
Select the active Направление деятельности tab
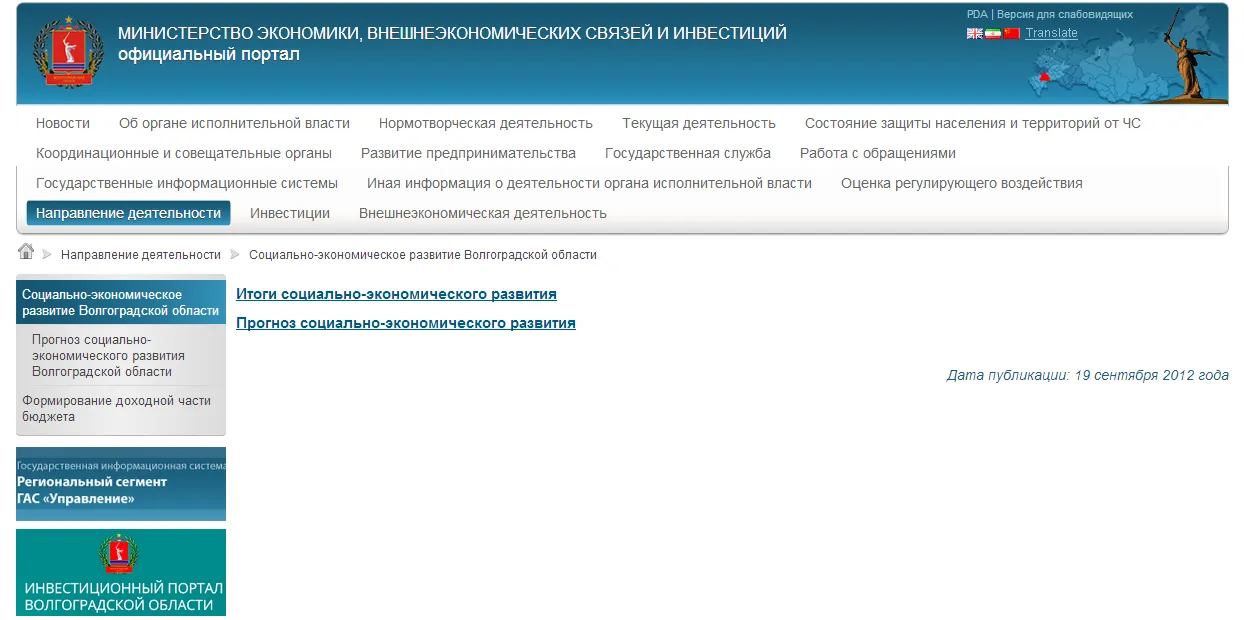[x=128, y=213]
